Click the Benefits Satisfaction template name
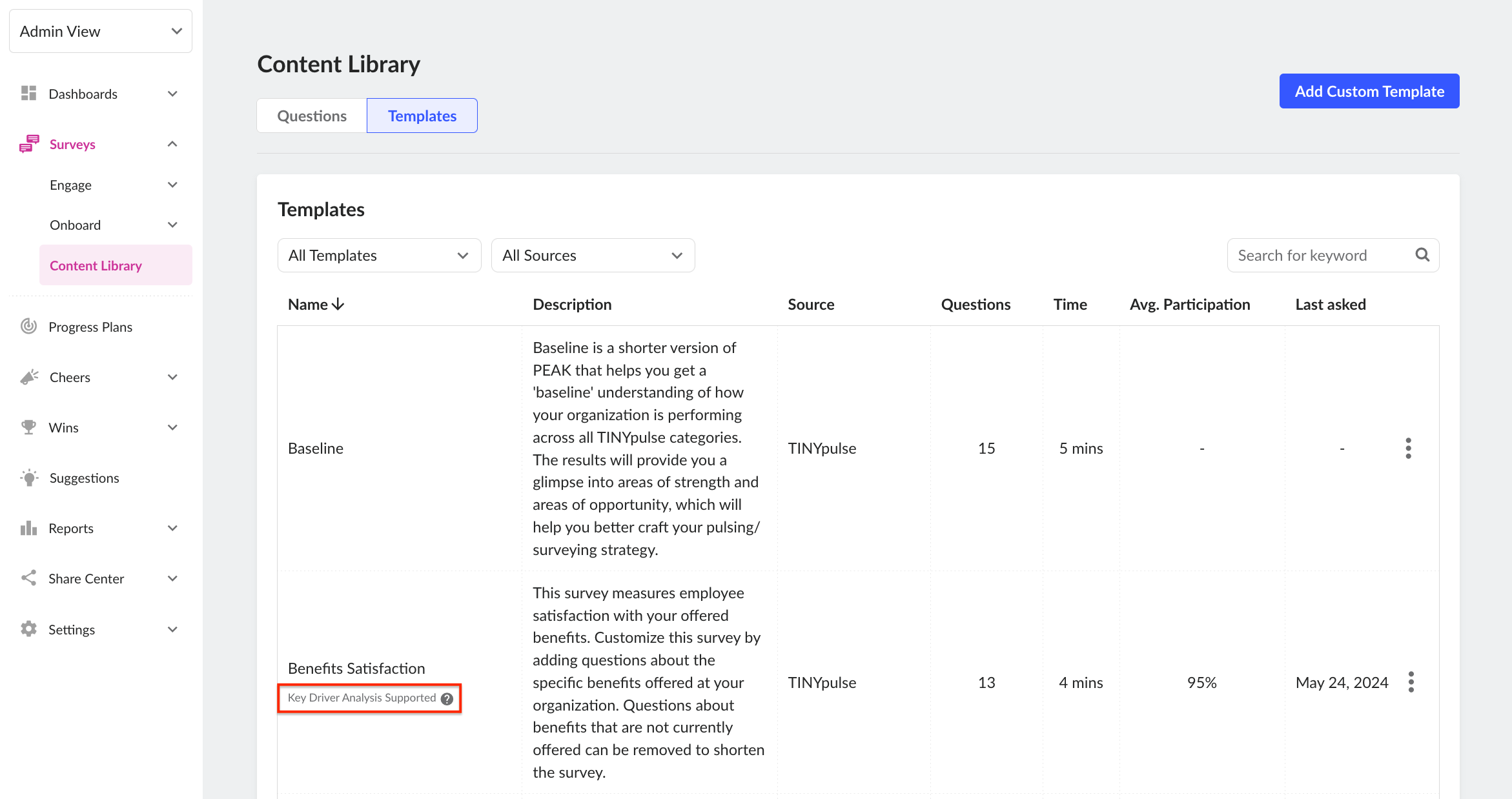Screen dimensions: 1512x799 point(356,669)
